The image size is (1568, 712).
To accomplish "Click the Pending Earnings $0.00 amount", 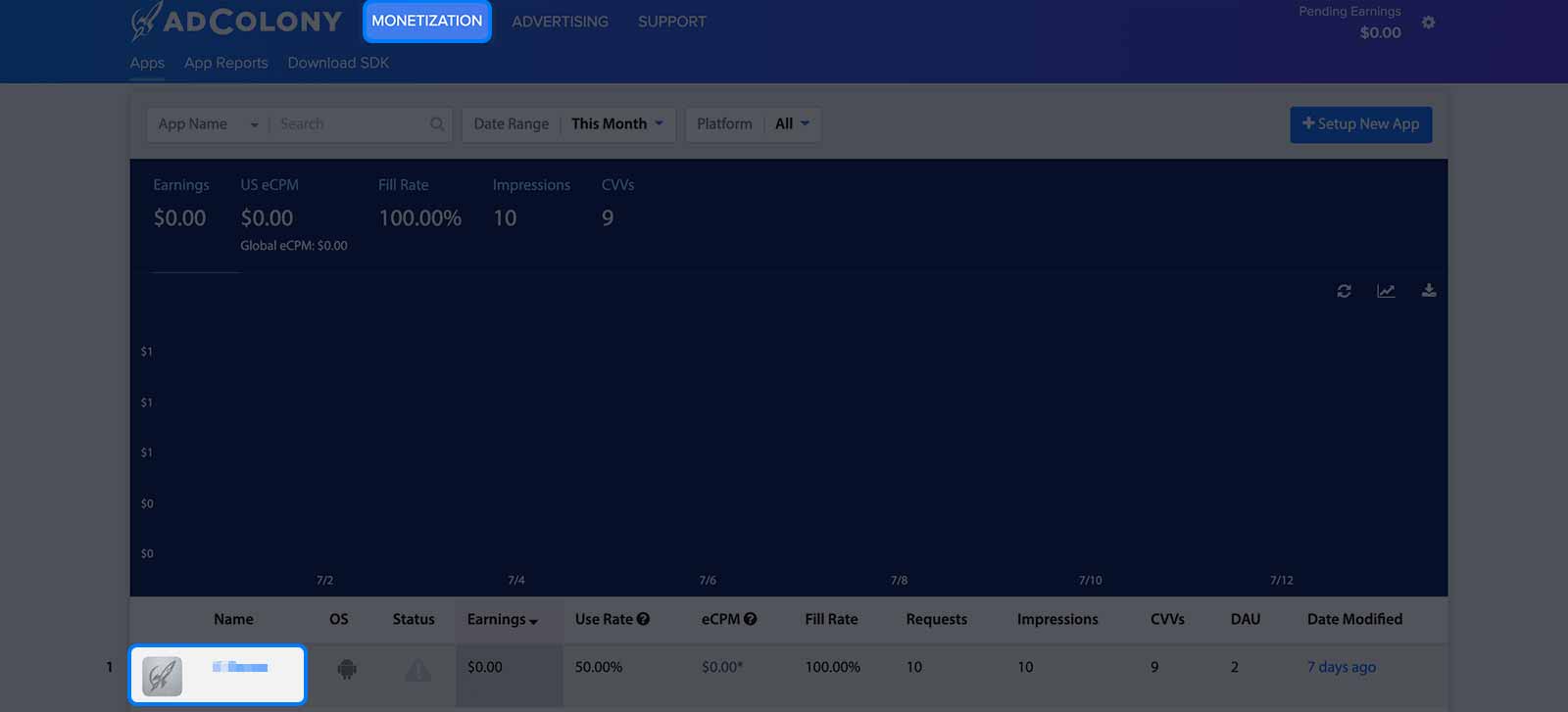I will click(1380, 32).
